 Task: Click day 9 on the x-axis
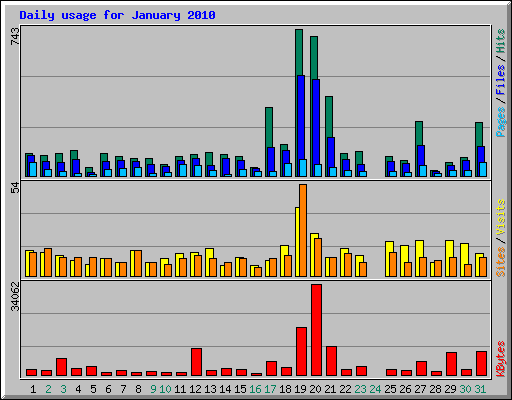(x=153, y=389)
